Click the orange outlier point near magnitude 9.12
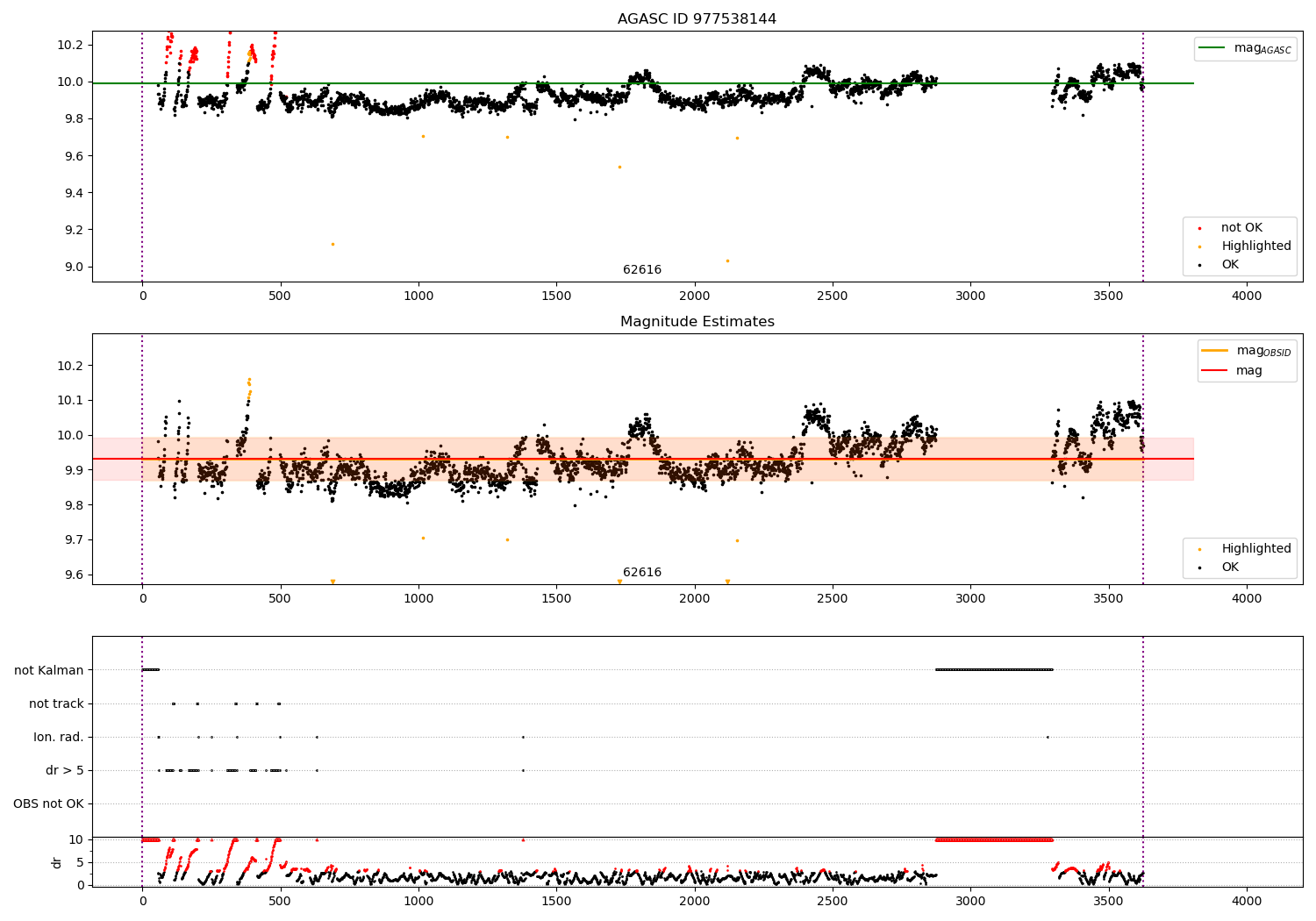Viewport: 1316px width, 921px height. (x=333, y=244)
